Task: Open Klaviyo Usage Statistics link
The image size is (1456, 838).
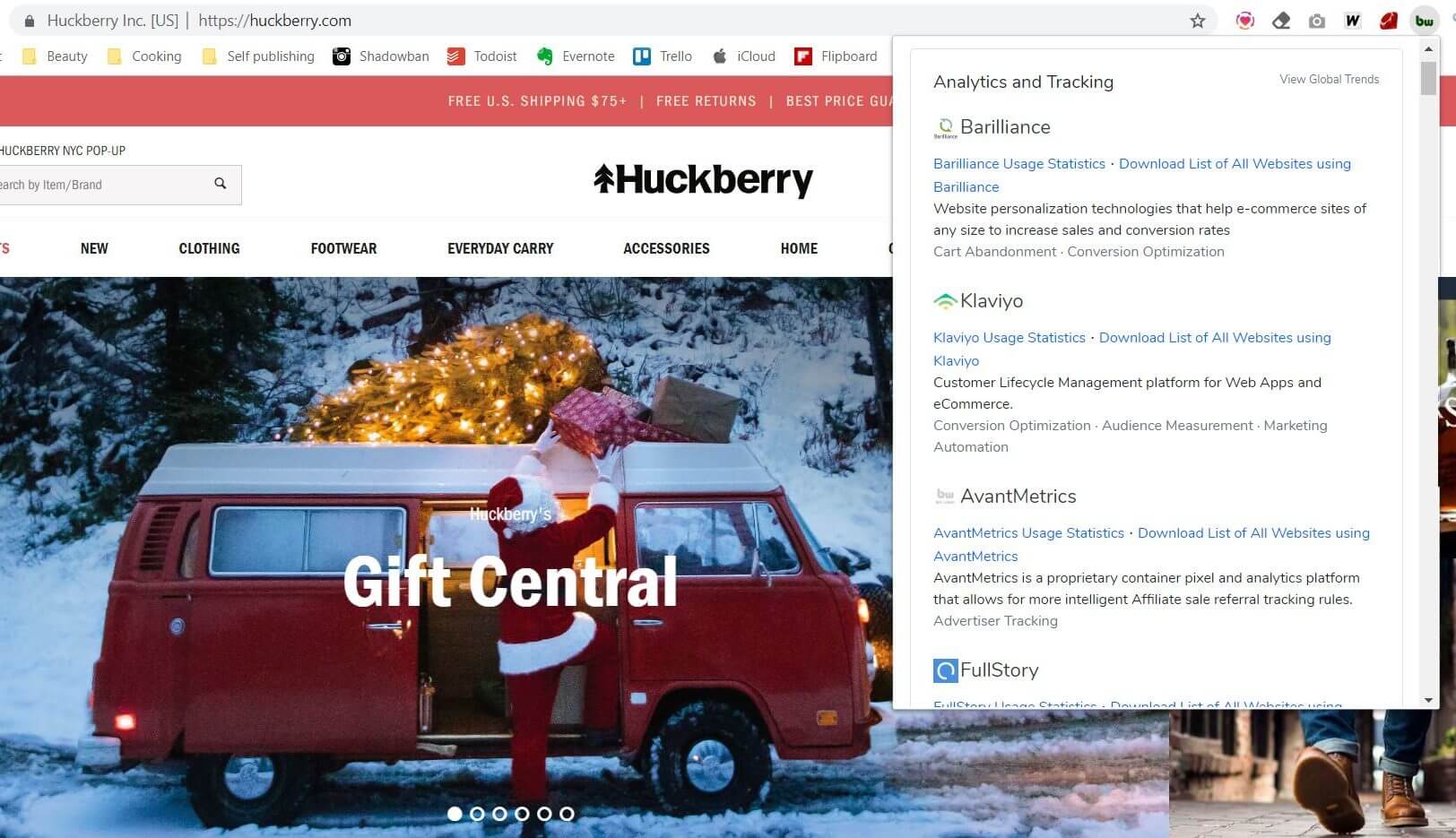Action: 1010,338
